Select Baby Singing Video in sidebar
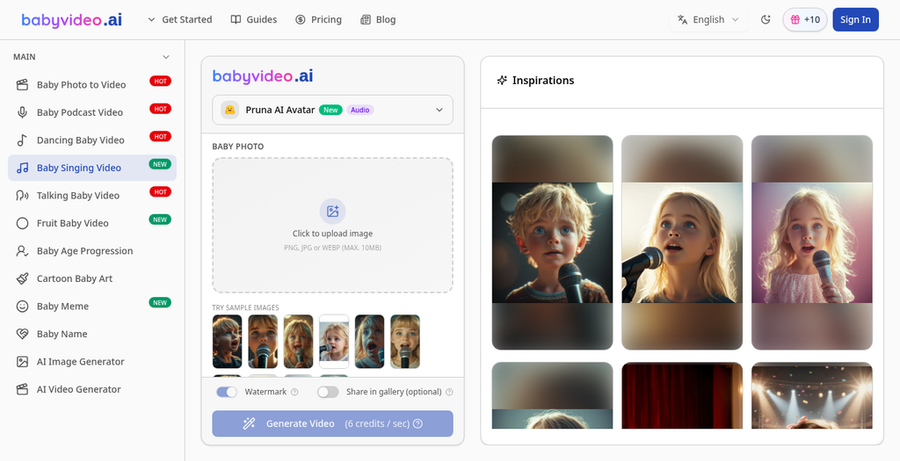 (x=92, y=168)
